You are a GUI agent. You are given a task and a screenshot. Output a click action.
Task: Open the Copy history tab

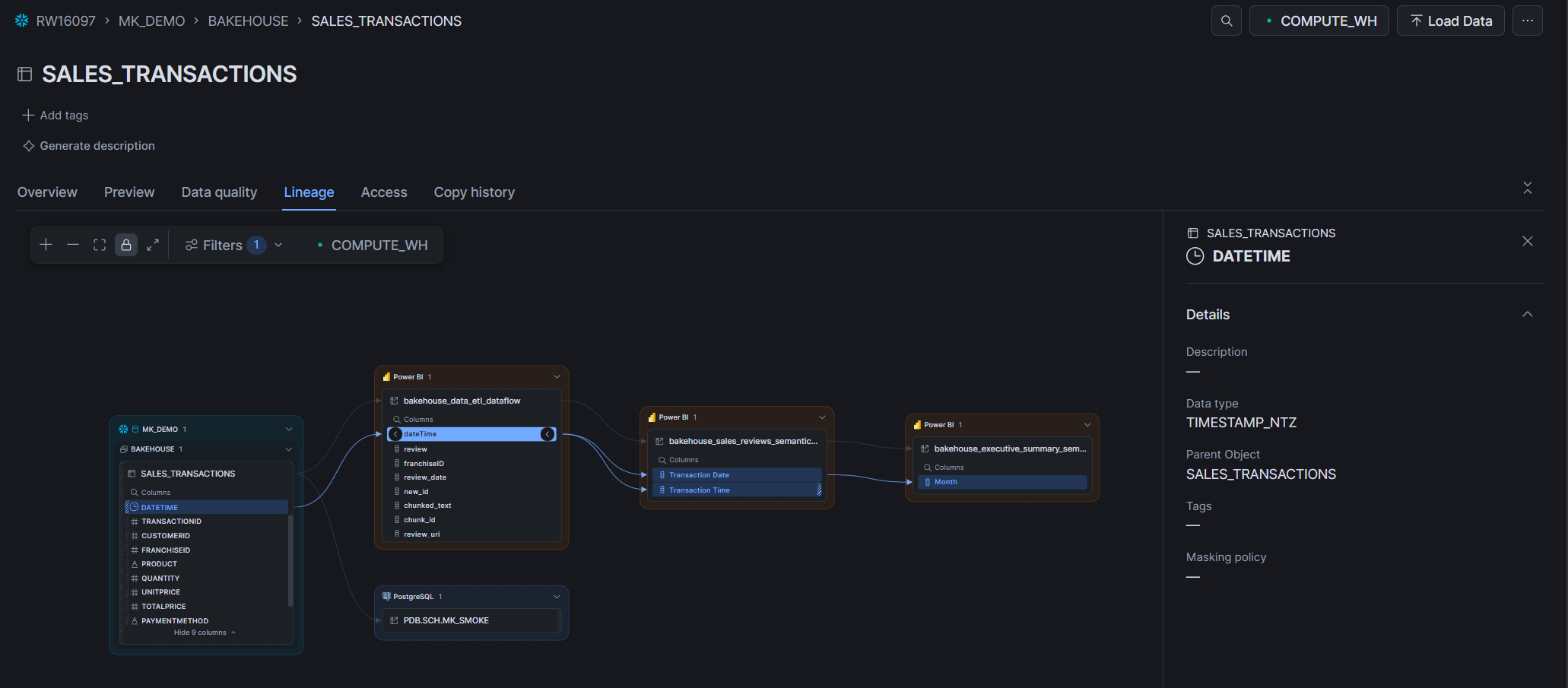[x=475, y=192]
